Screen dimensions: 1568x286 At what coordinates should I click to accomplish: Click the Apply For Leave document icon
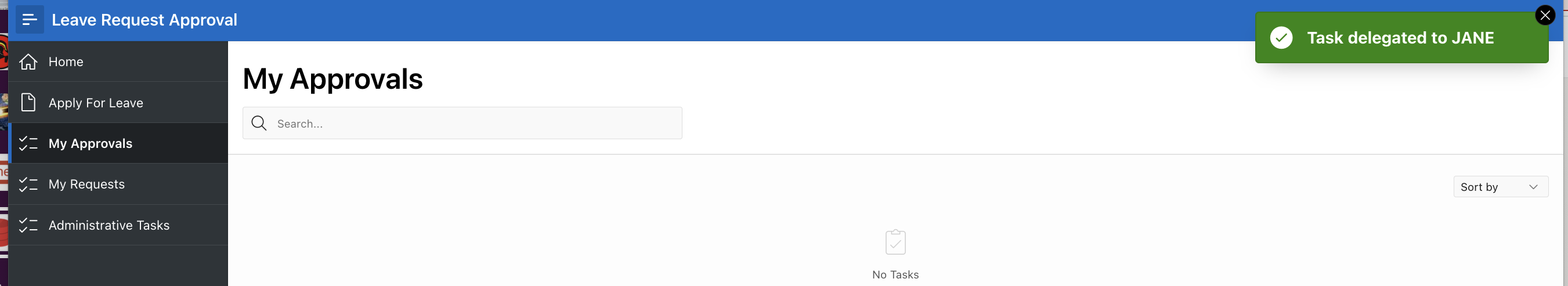tap(28, 102)
